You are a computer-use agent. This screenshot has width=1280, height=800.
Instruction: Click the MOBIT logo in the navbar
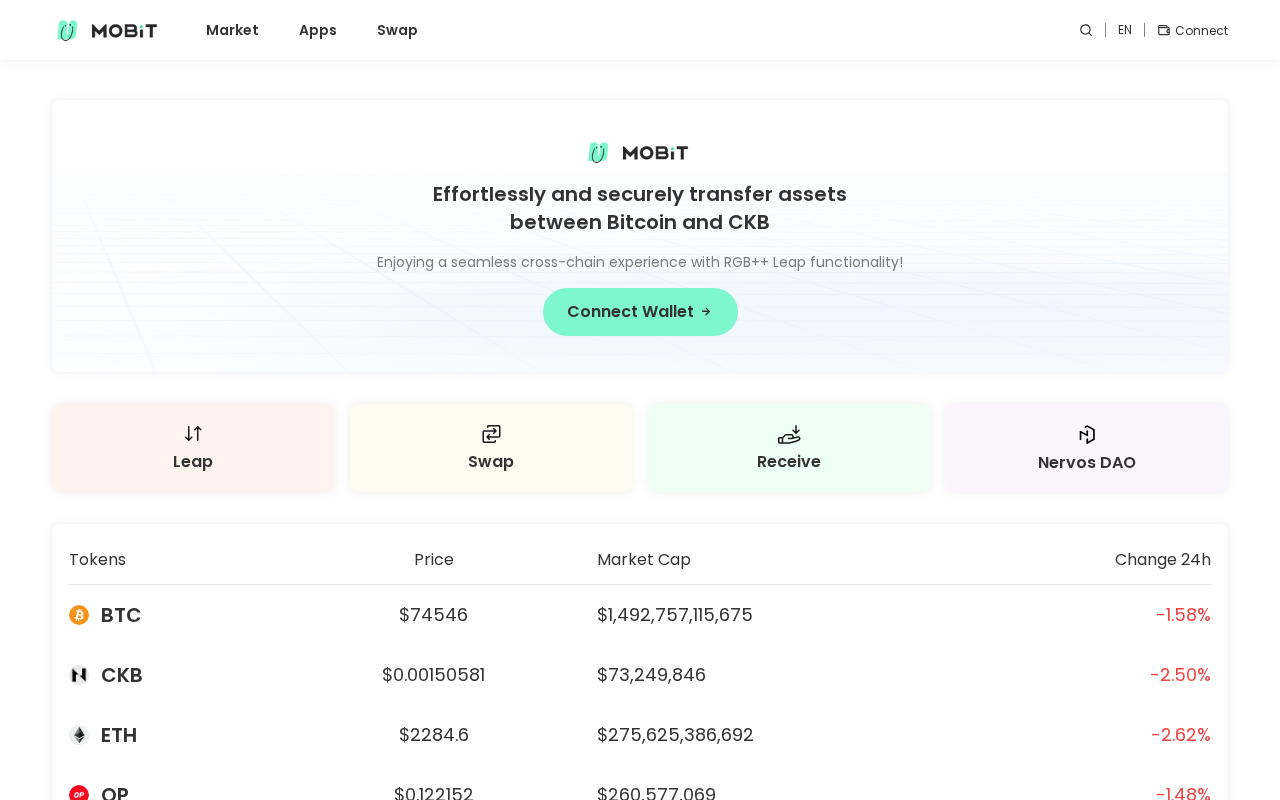pos(107,30)
